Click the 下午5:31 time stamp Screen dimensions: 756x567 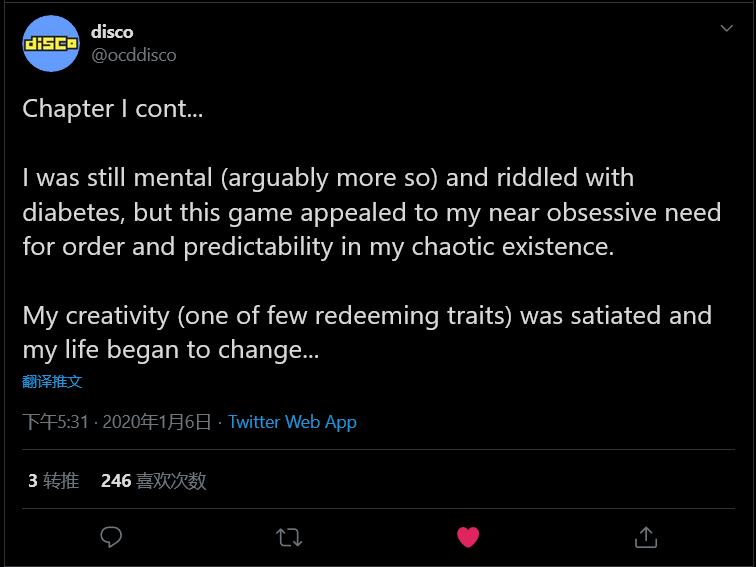click(x=55, y=422)
